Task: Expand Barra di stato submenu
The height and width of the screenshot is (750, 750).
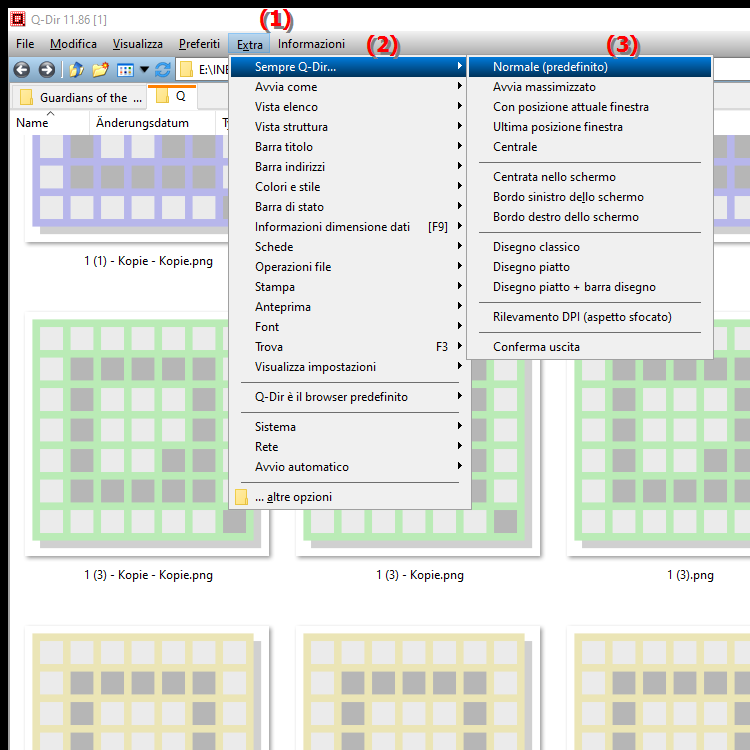Action: (350, 207)
